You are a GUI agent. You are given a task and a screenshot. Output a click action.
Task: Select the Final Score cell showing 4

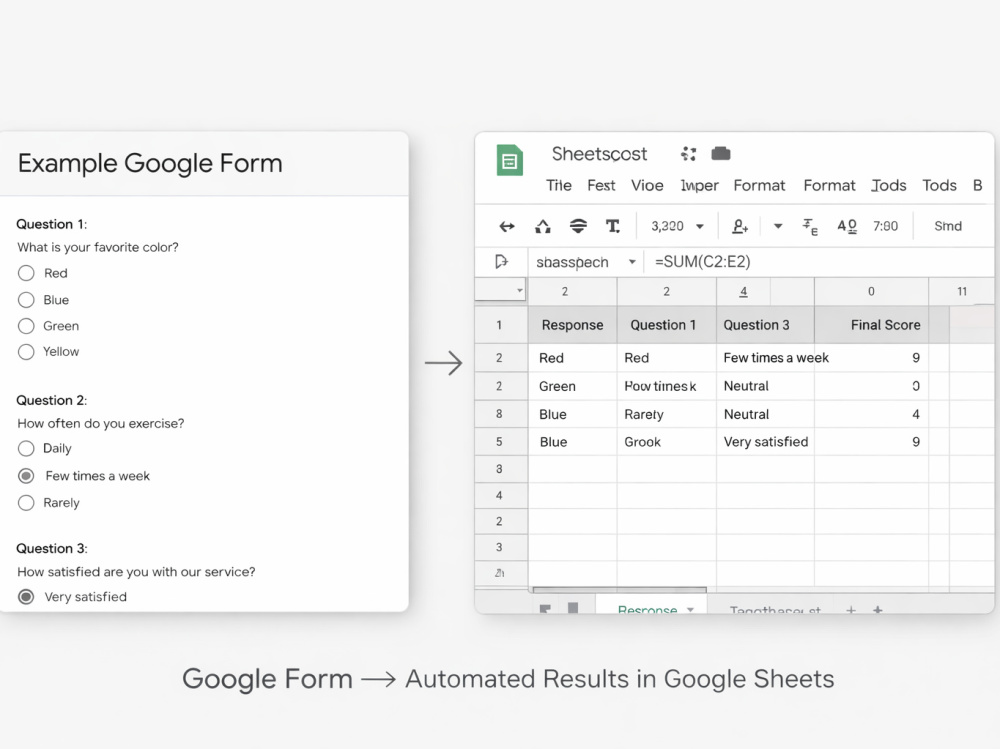tap(871, 414)
